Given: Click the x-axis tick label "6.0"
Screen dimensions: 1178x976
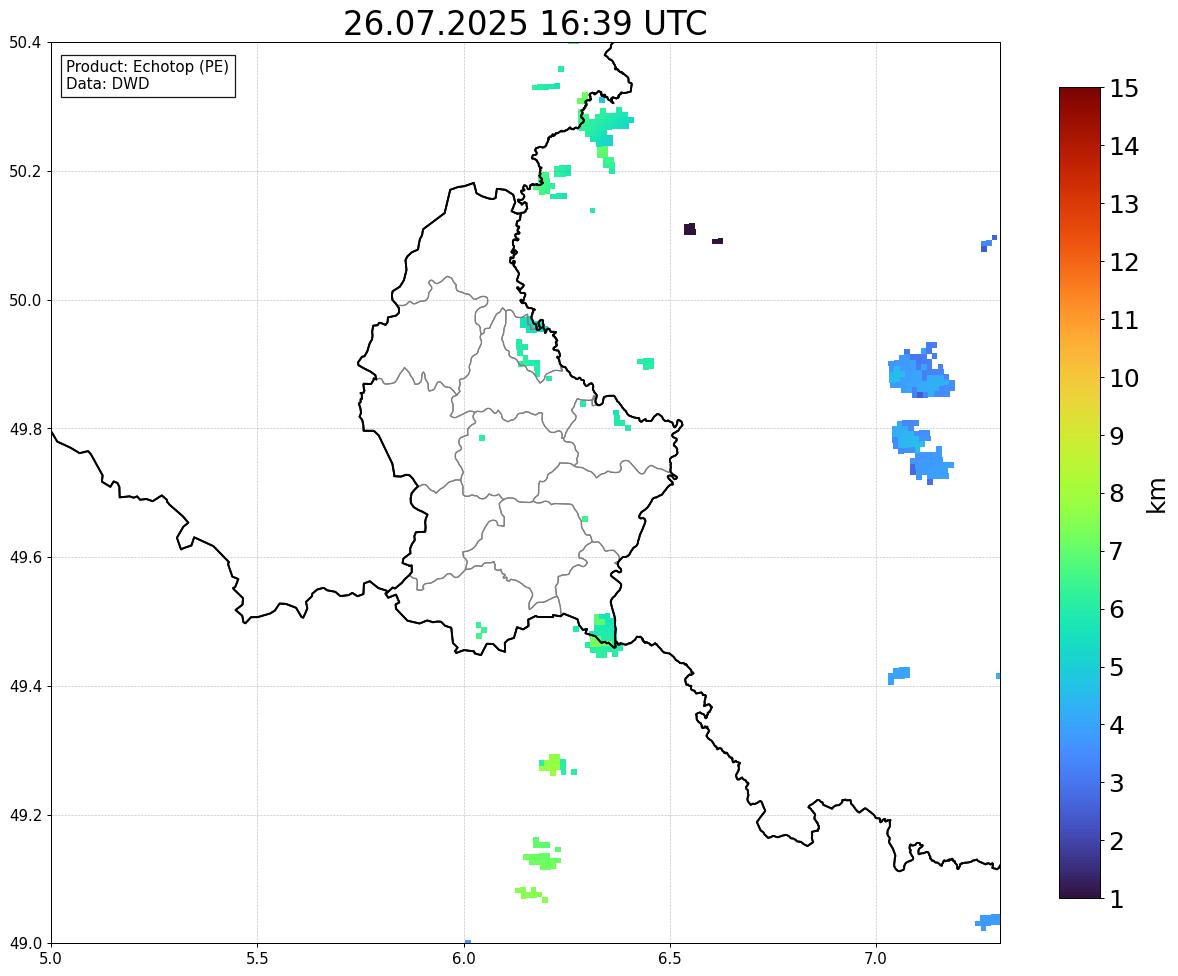Looking at the screenshot, I should click(x=464, y=959).
